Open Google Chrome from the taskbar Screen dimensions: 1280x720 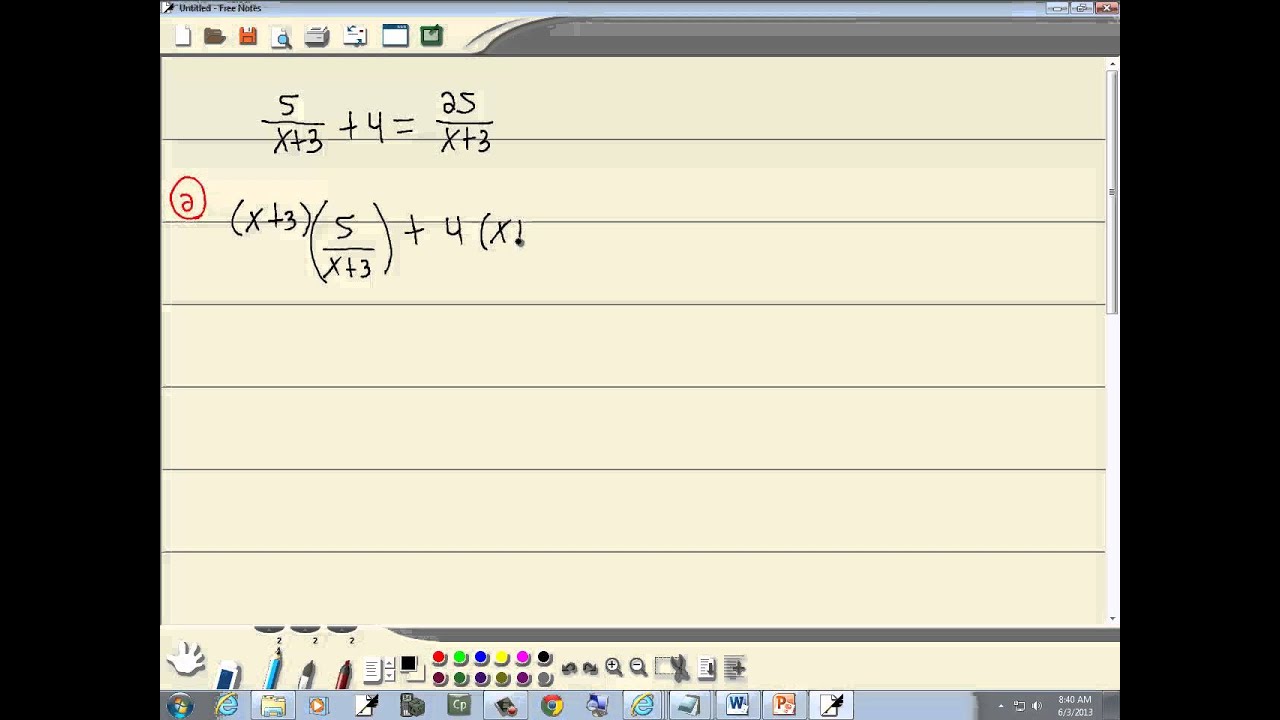[552, 706]
